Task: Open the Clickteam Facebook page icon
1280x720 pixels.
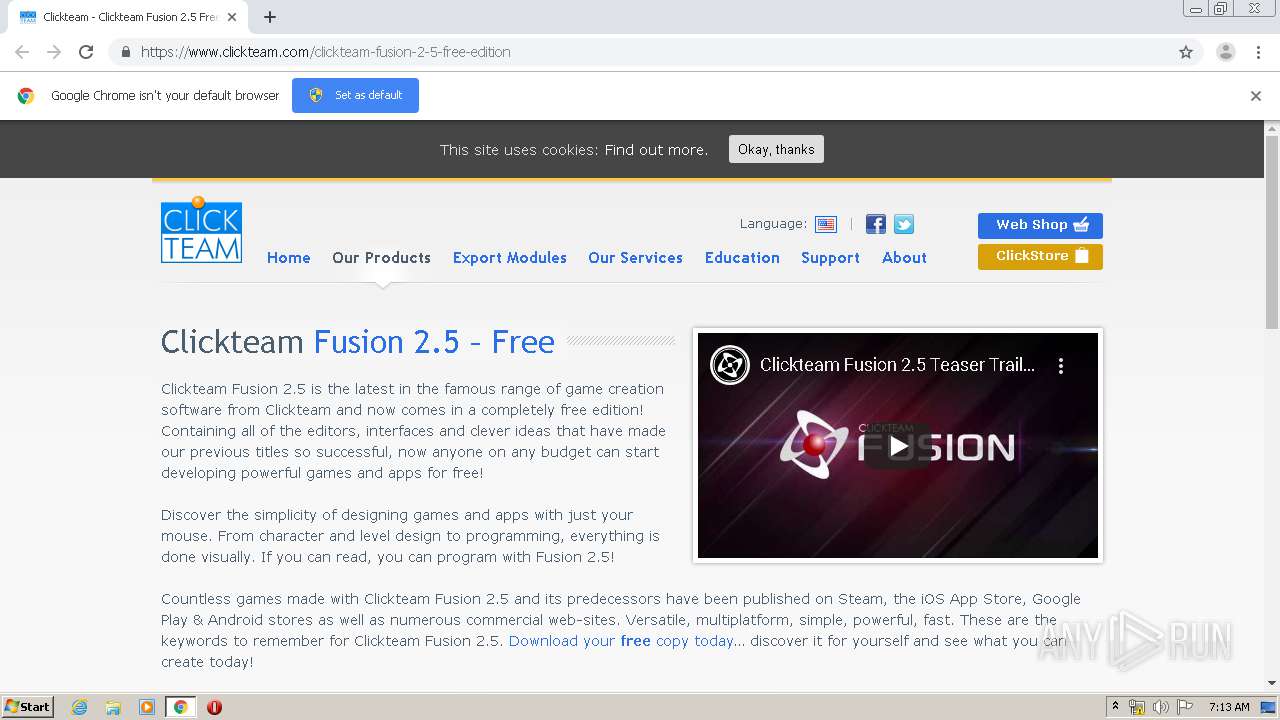Action: coord(875,224)
